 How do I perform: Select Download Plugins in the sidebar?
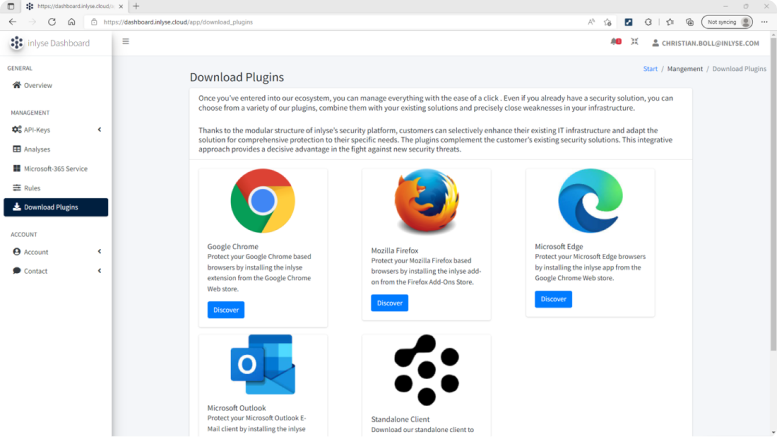coord(56,207)
